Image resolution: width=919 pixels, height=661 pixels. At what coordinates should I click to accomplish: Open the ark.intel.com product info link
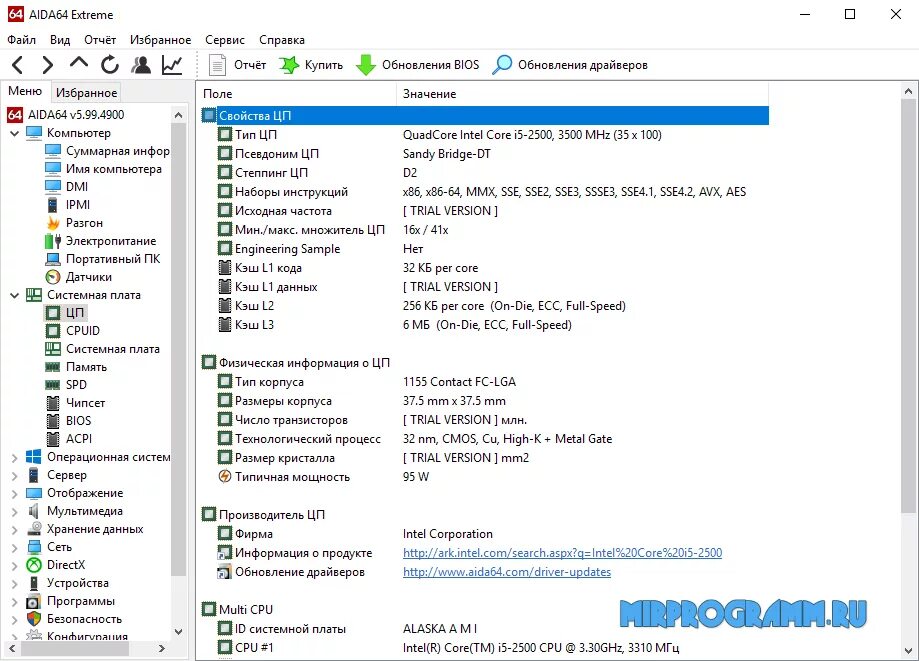point(562,553)
